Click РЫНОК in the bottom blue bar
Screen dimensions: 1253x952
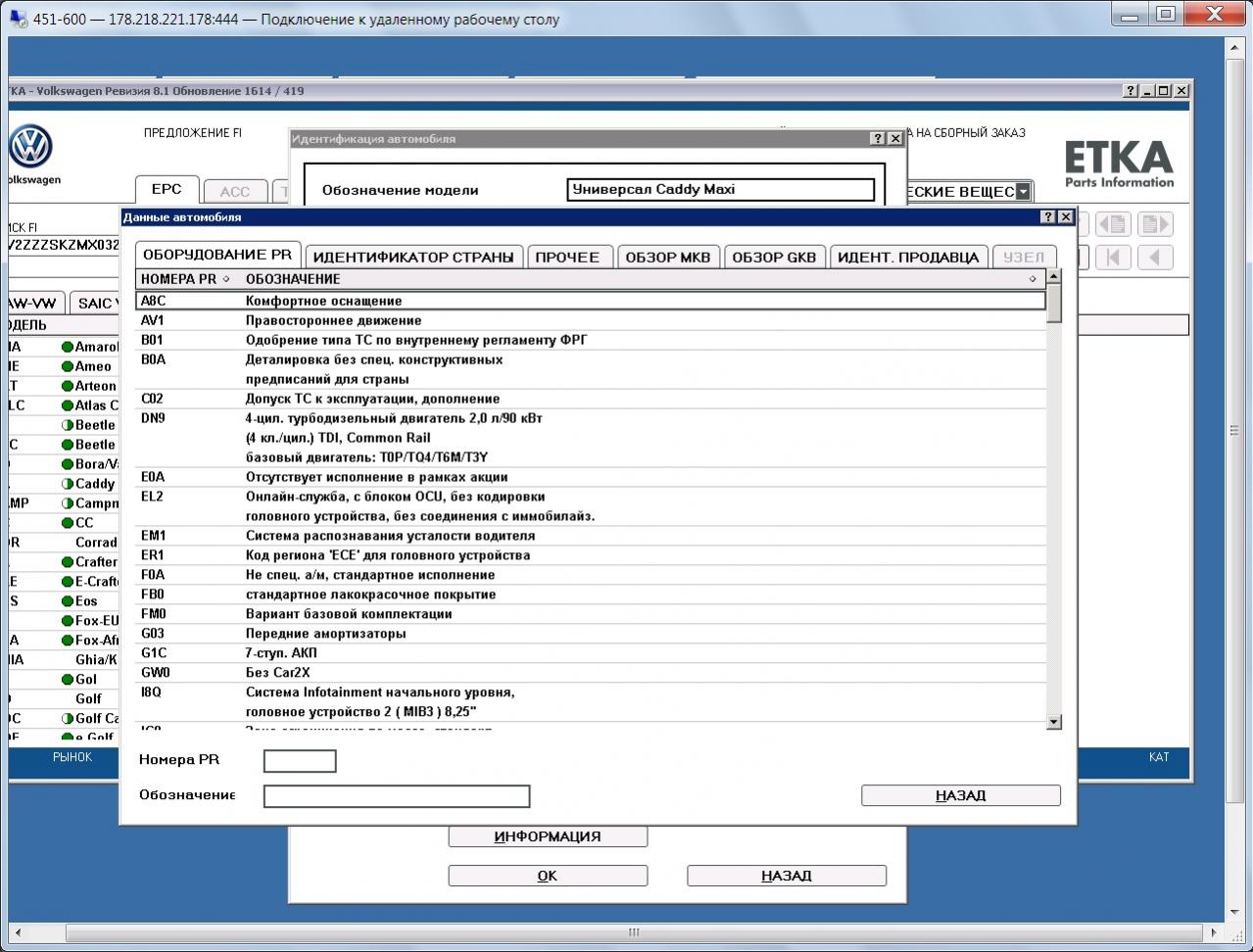pyautogui.click(x=72, y=757)
